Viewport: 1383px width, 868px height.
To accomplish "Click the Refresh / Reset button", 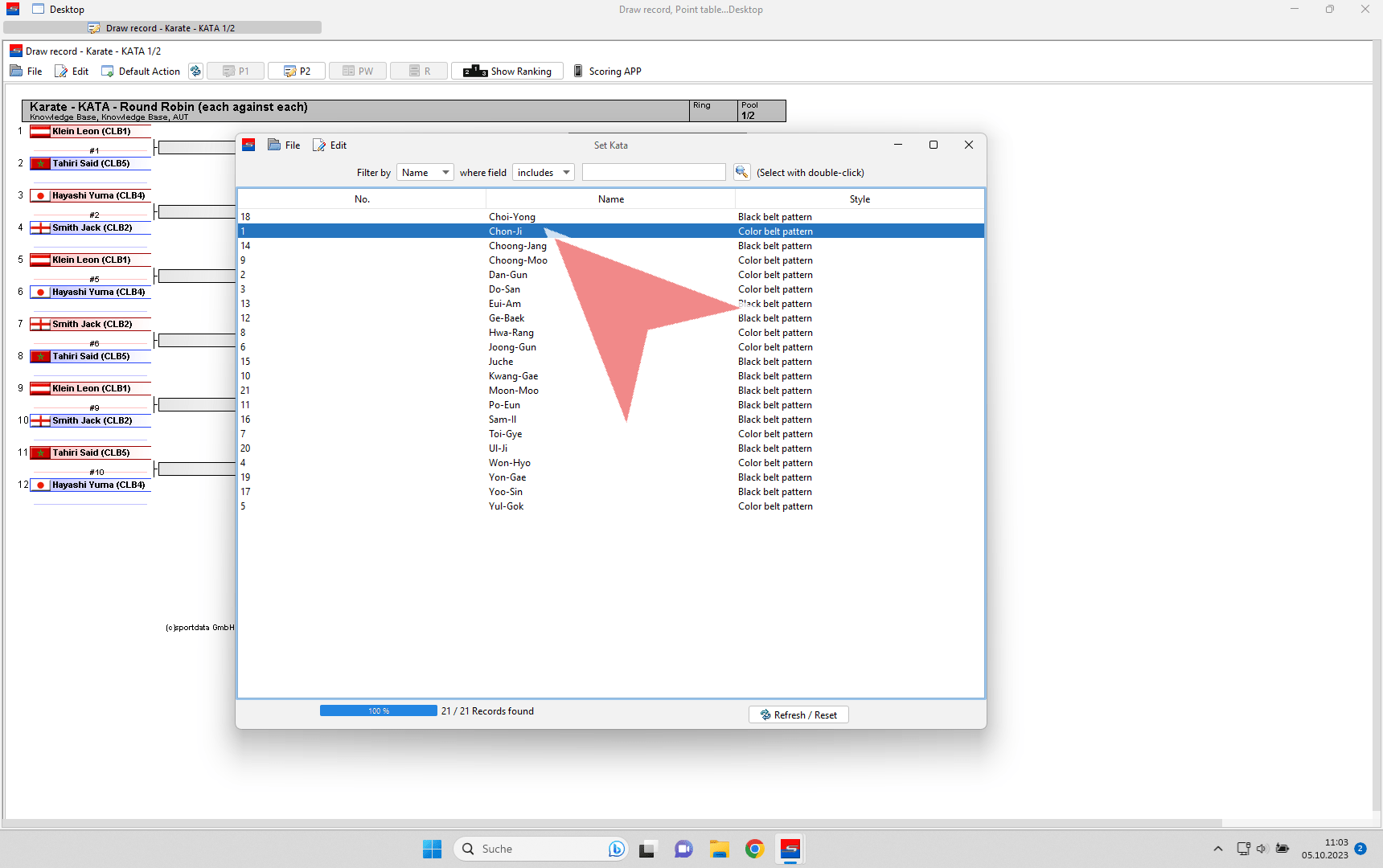I will pos(798,715).
